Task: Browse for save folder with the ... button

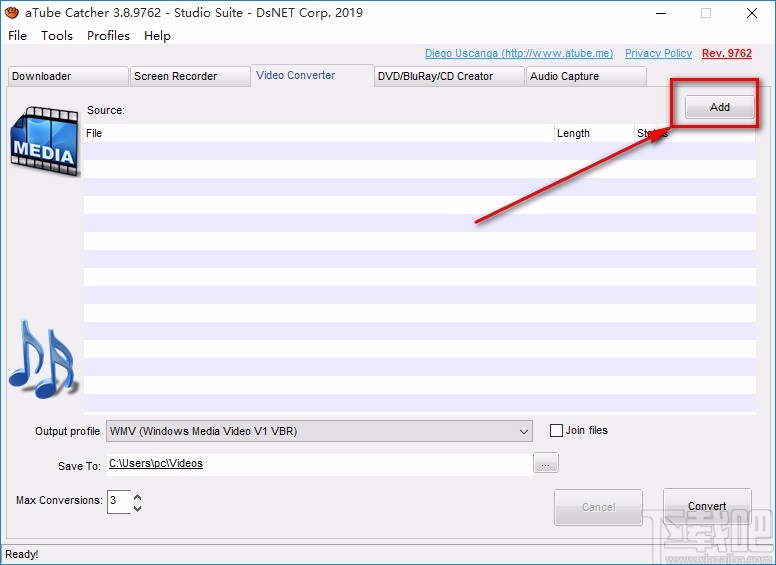Action: (545, 464)
